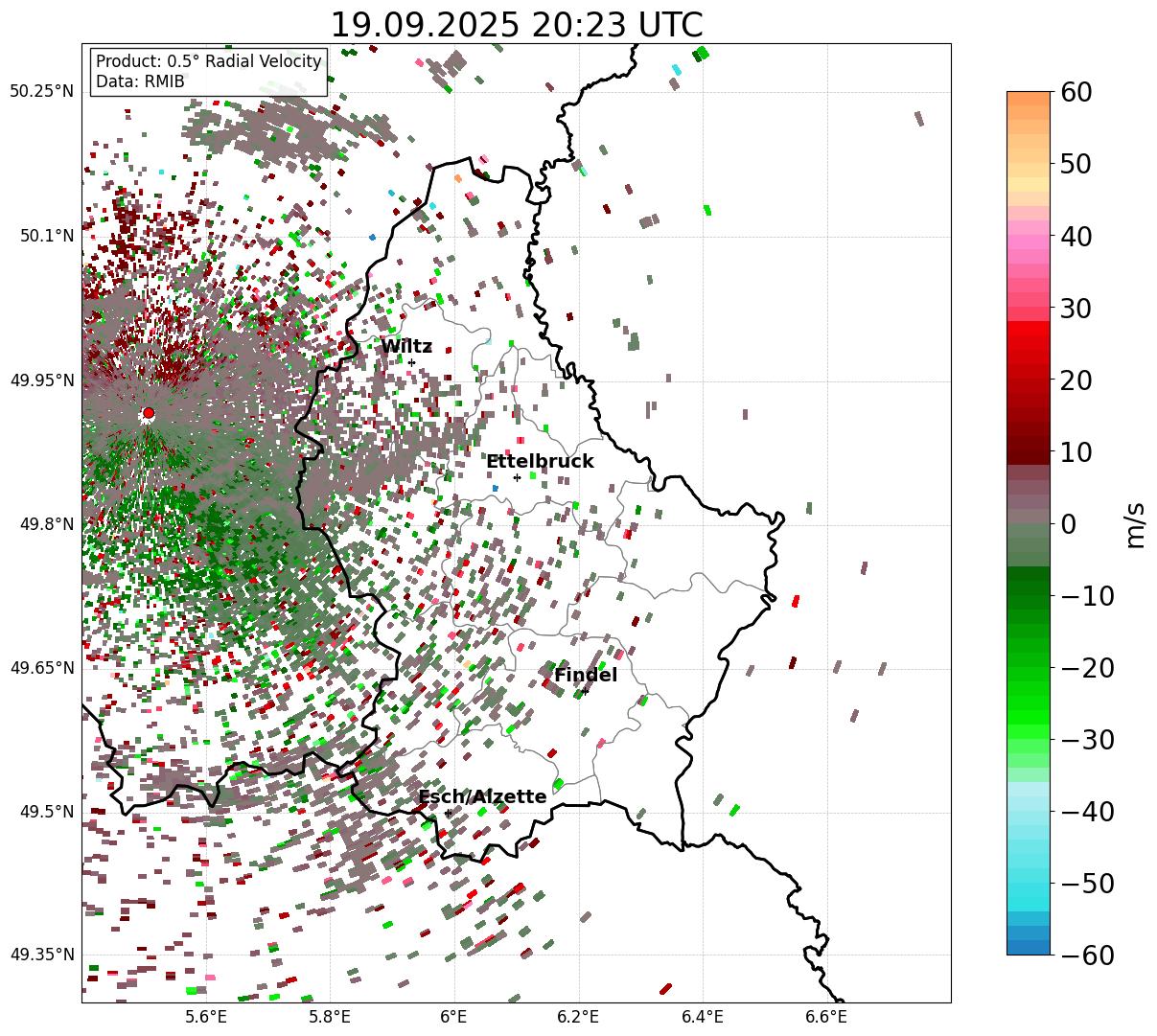
Task: Click the 6.6°E longitude tick label
Action: coord(826,1018)
